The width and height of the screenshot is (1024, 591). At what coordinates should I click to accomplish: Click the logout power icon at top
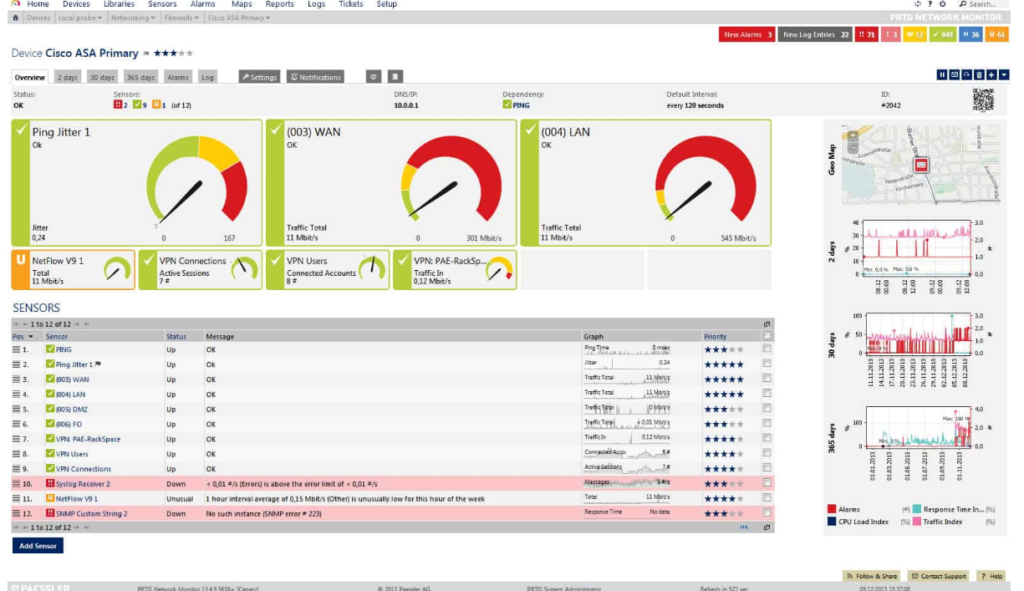943,4
